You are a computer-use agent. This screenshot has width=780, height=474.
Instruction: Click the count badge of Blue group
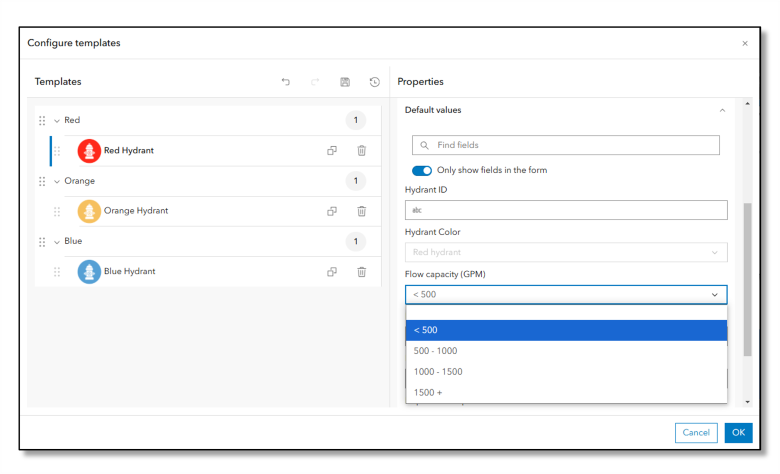[356, 242]
